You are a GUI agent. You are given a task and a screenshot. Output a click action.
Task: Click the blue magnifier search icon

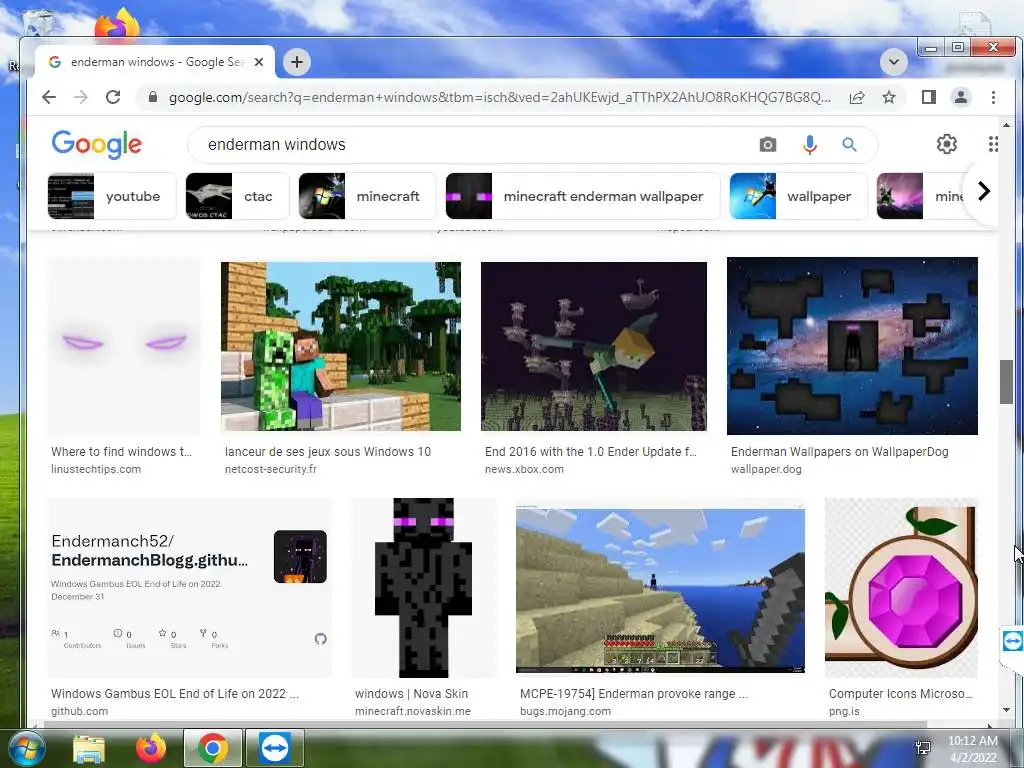(x=849, y=144)
